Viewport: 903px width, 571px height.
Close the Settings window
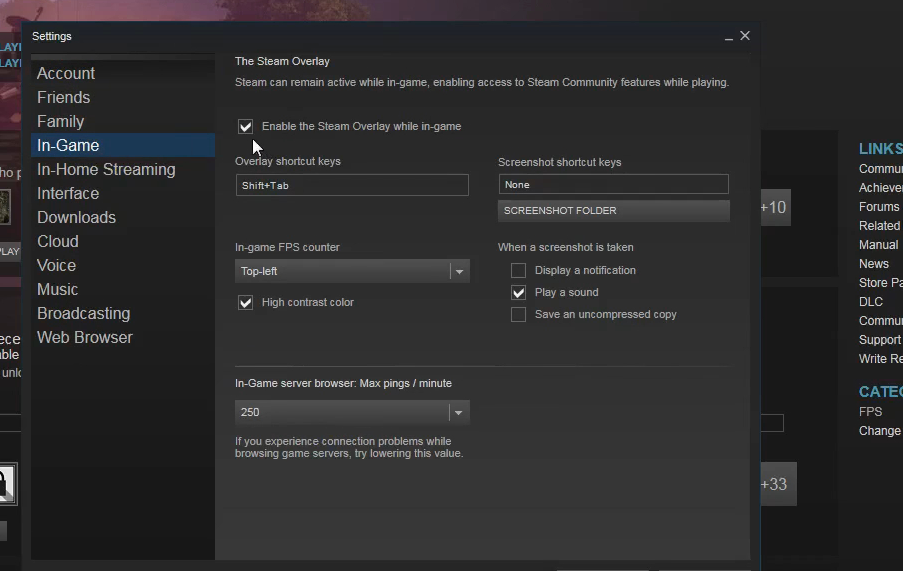tap(745, 36)
